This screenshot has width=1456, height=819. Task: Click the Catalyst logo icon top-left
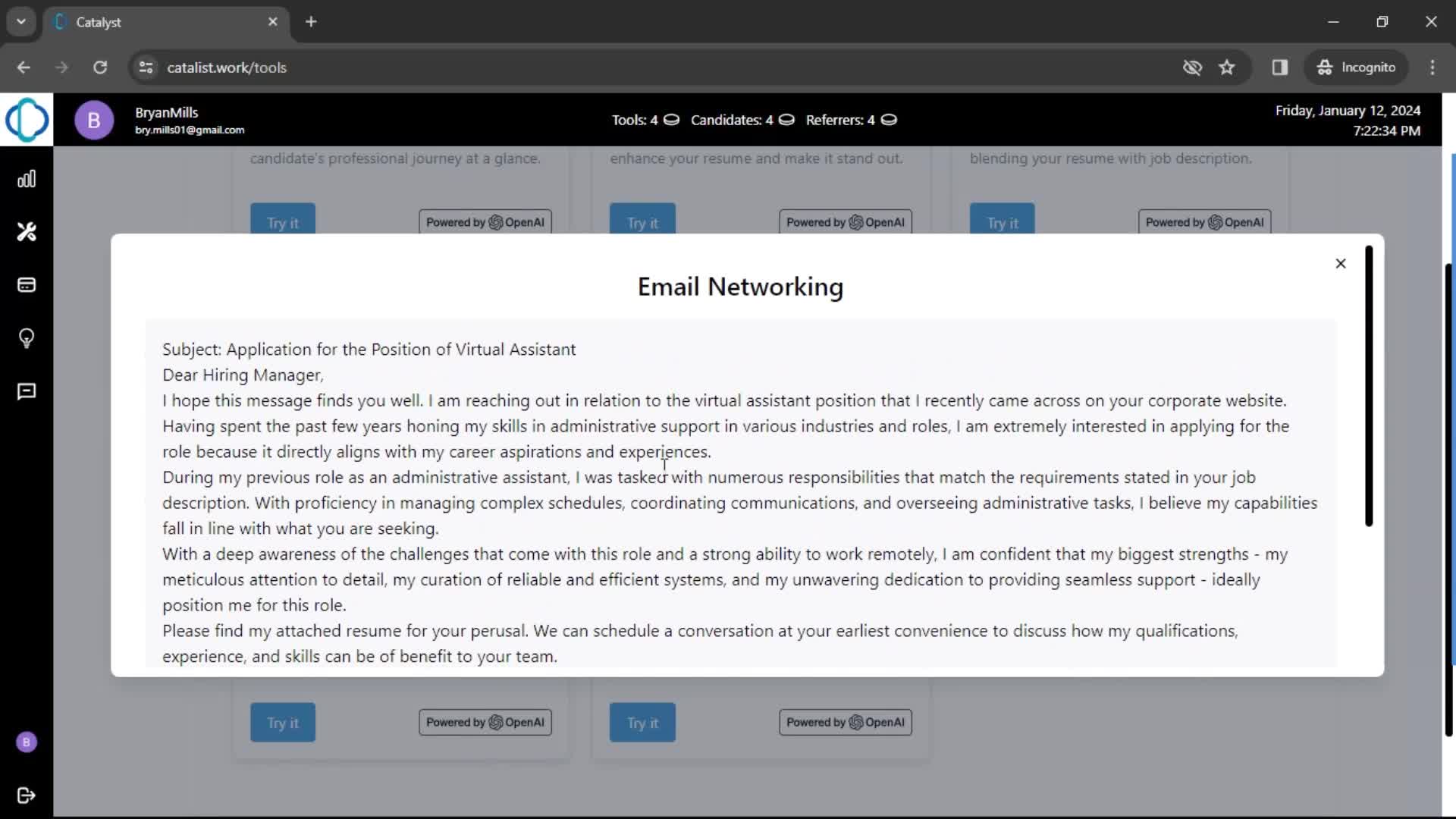[x=27, y=118]
